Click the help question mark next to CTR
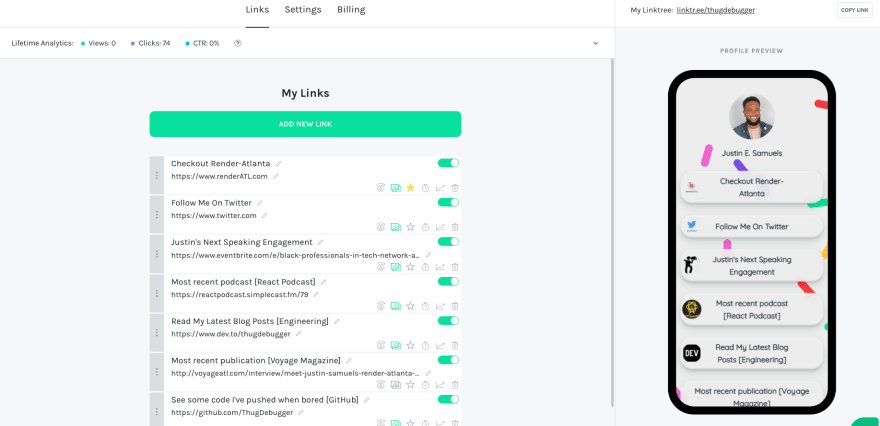Screen dimensions: 880x426 (x=238, y=43)
